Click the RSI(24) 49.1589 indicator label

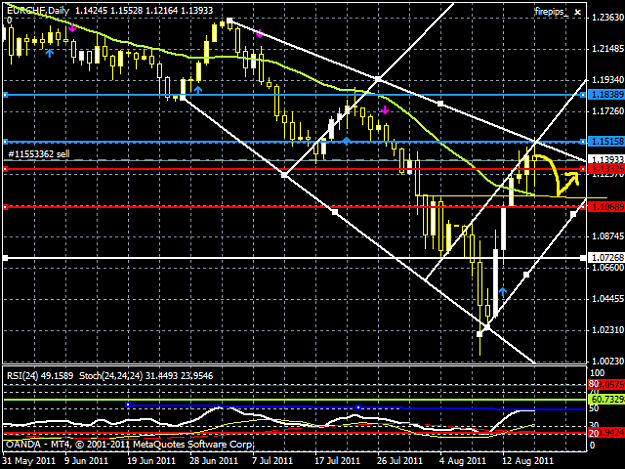[x=40, y=376]
